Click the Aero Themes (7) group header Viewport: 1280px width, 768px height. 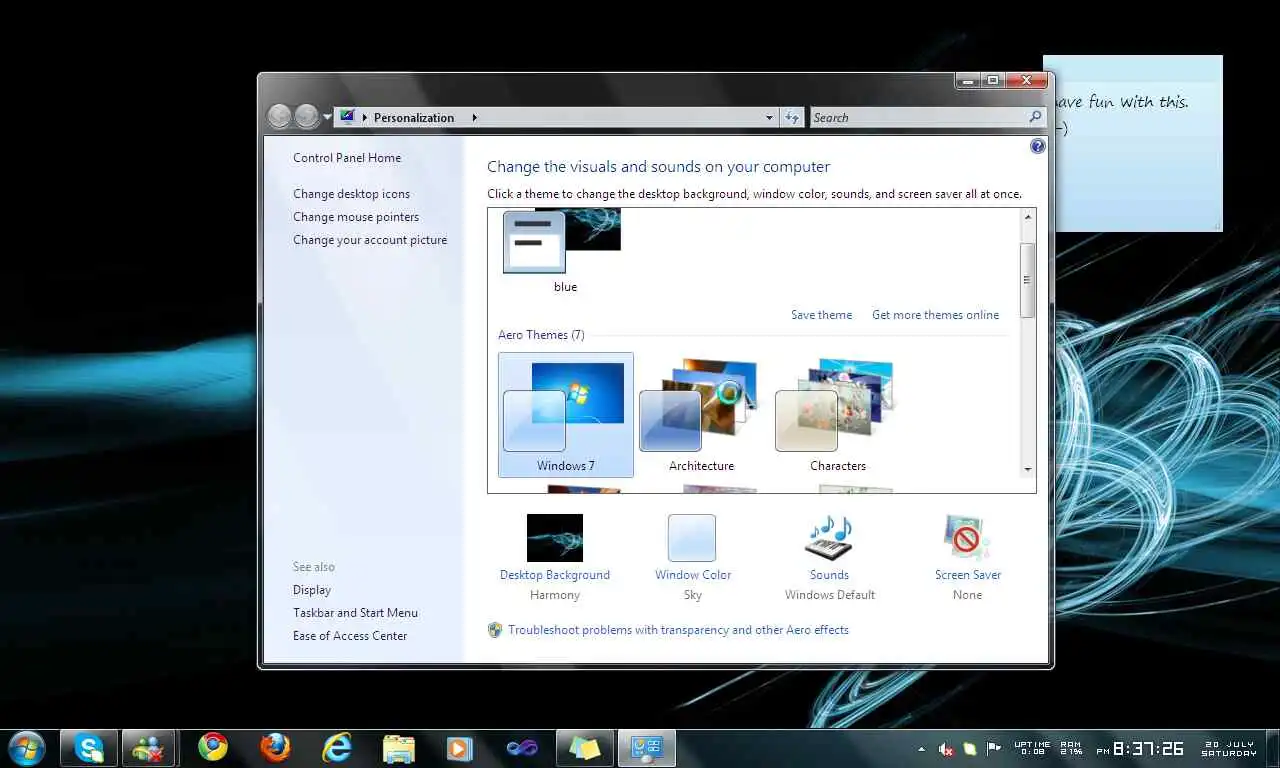click(541, 335)
